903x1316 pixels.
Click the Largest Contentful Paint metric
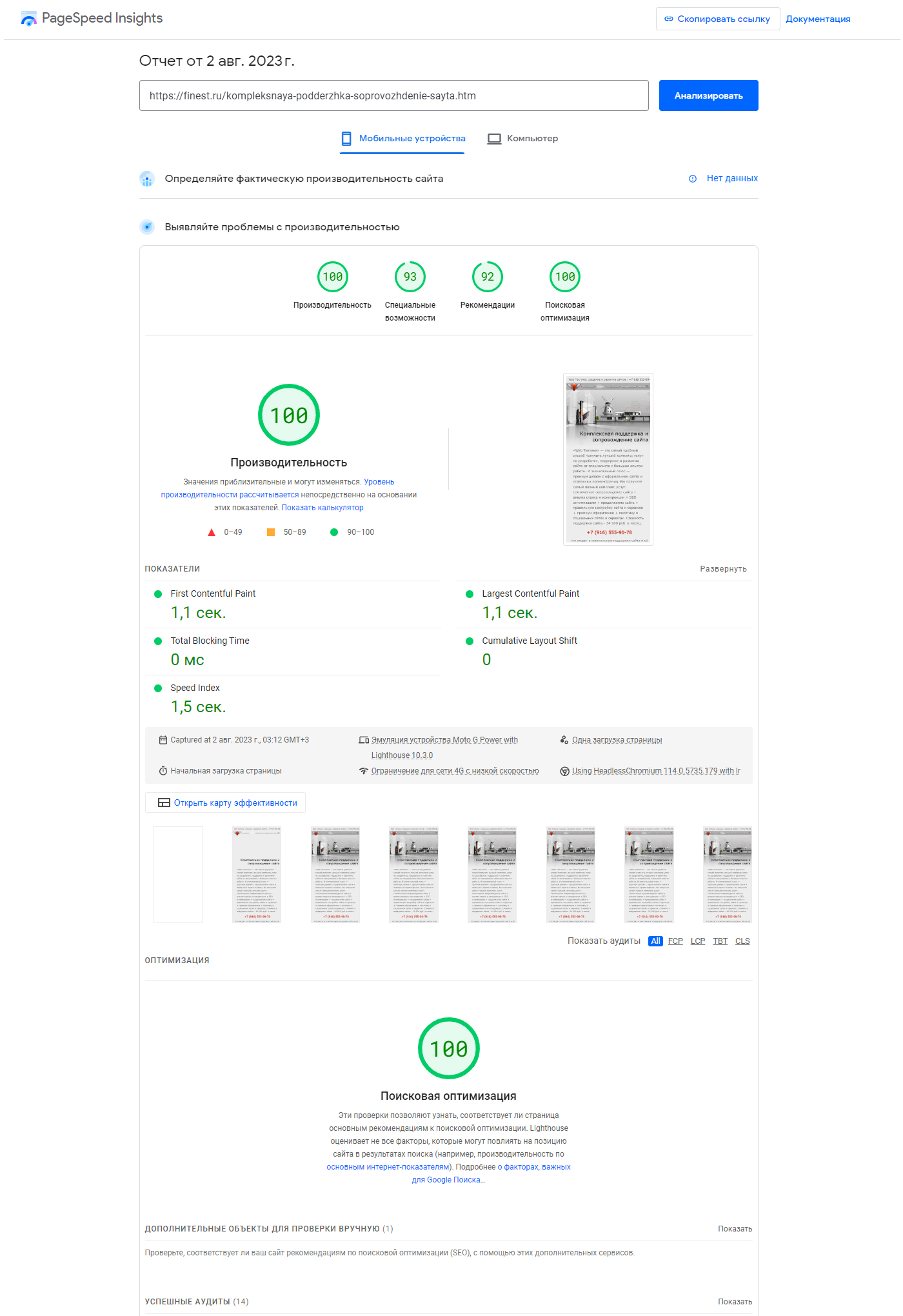click(604, 604)
